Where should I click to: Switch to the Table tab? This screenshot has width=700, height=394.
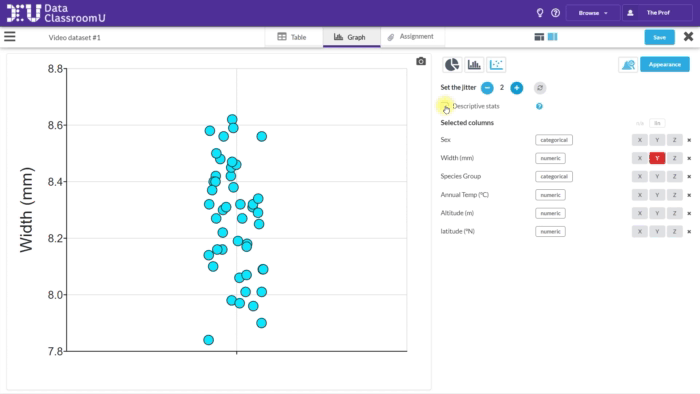293,37
